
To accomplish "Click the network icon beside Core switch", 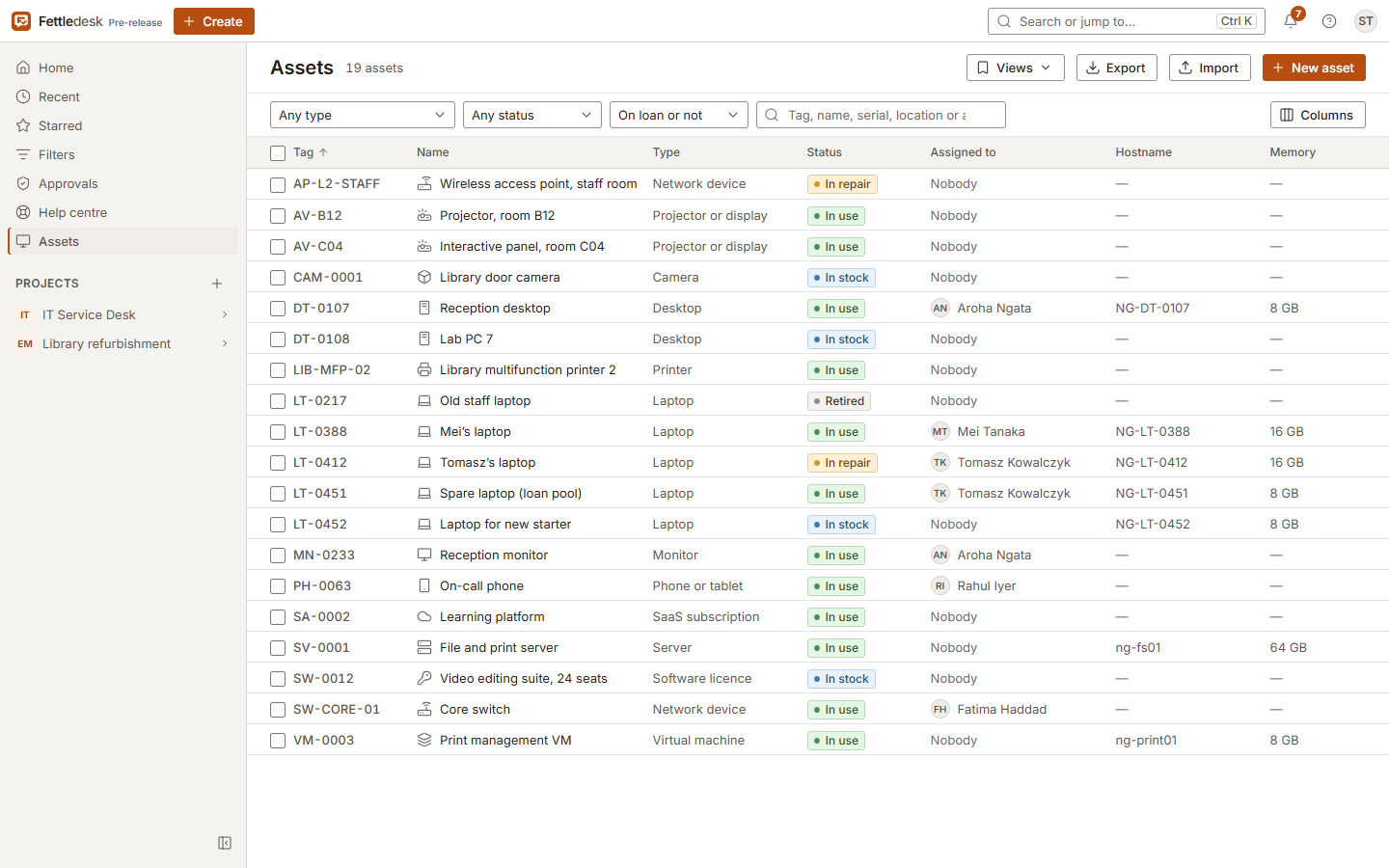I will point(424,709).
